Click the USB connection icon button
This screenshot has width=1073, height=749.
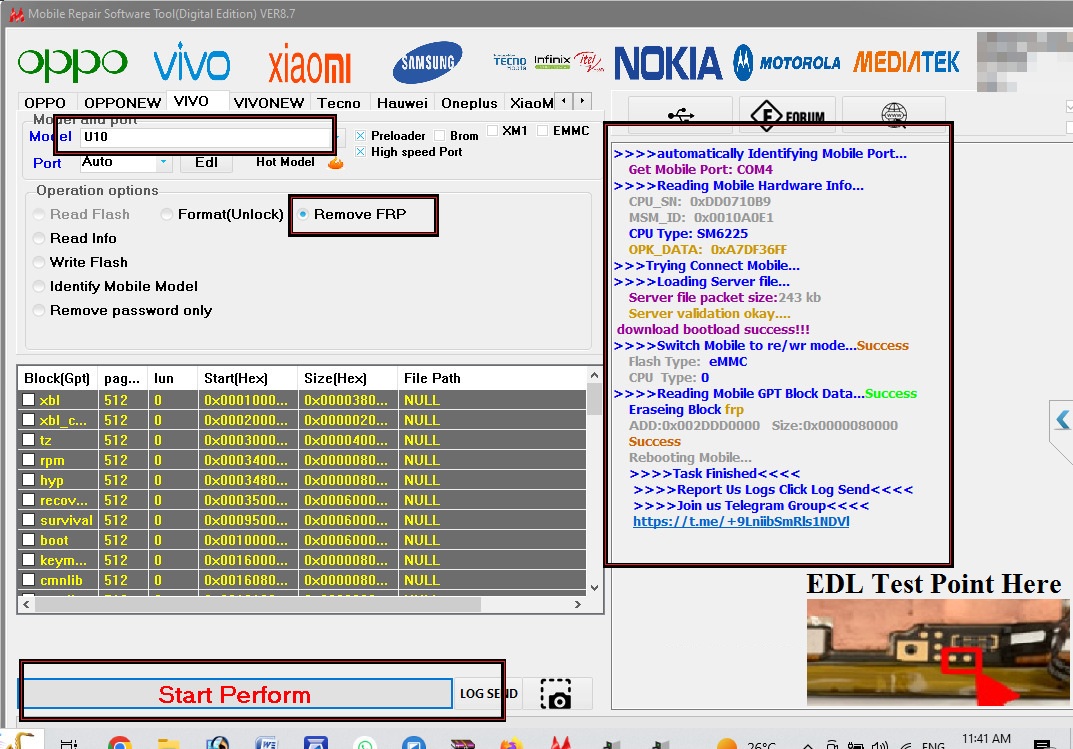pos(680,115)
